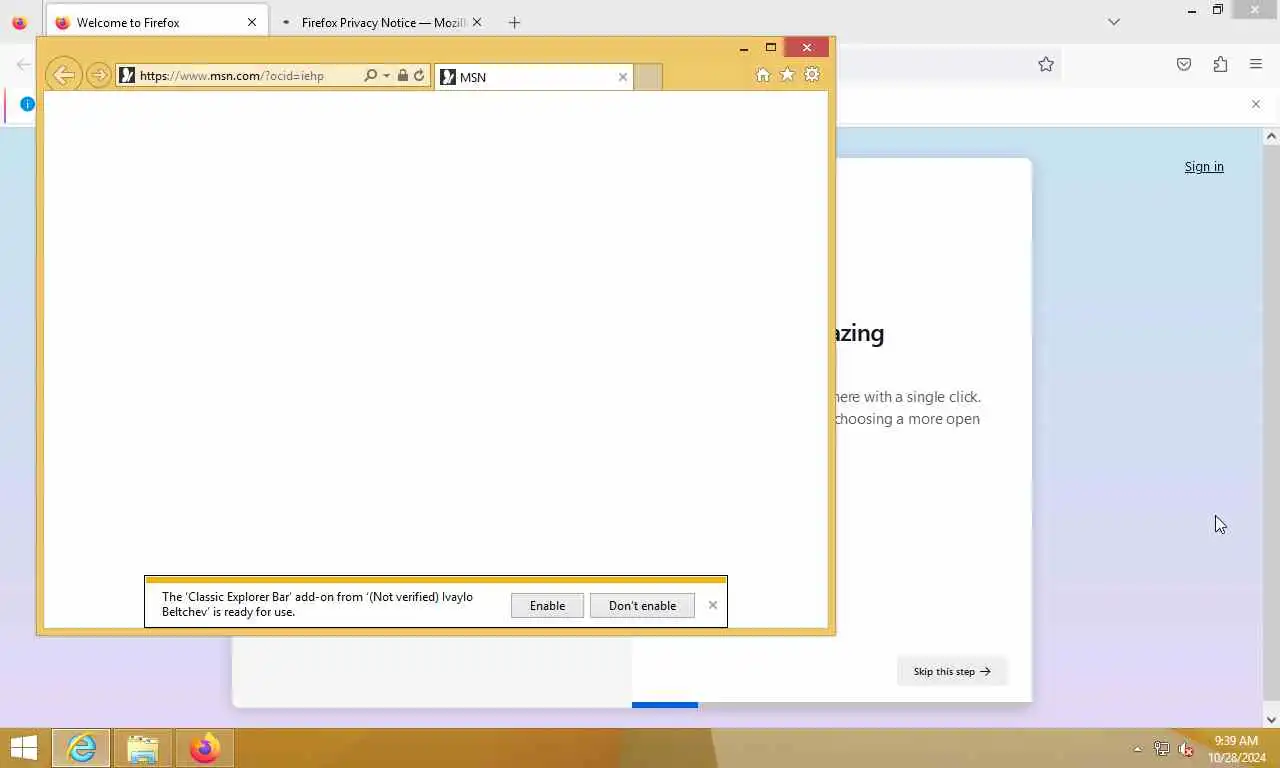This screenshot has height=768, width=1280.
Task: Expand the IE address bar dropdown arrow
Action: coord(386,75)
